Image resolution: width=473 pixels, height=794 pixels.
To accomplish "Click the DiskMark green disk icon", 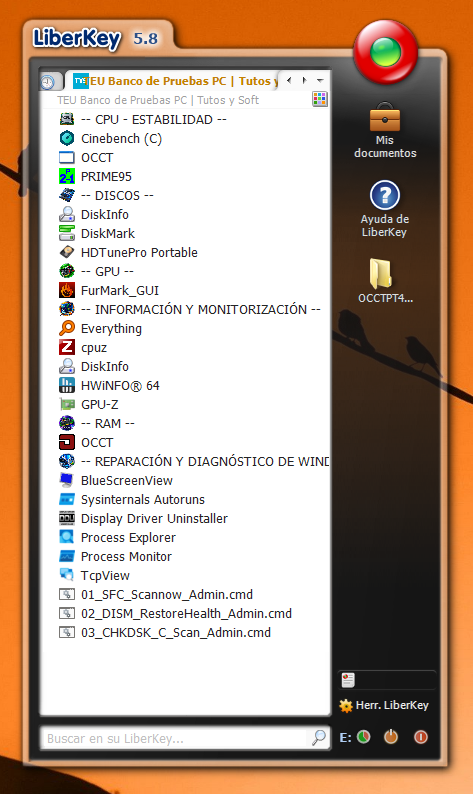I will click(x=67, y=233).
